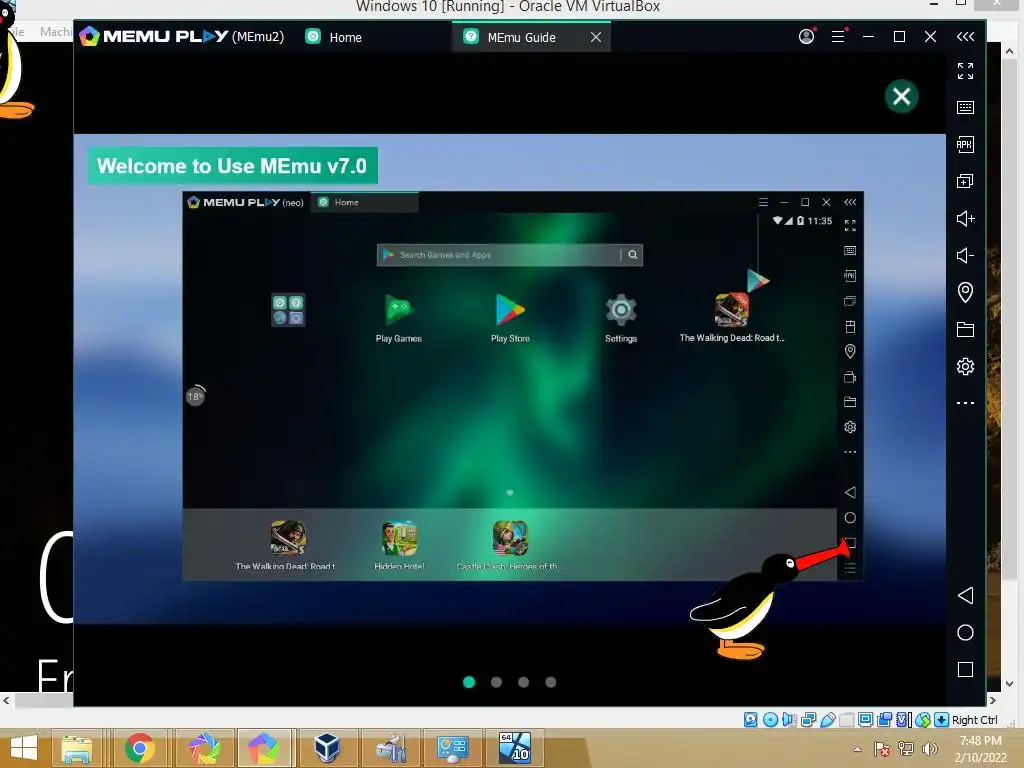This screenshot has height=768, width=1024.
Task: Click the VirtualBox horizontal scrollbar right arrow
Action: [x=993, y=700]
